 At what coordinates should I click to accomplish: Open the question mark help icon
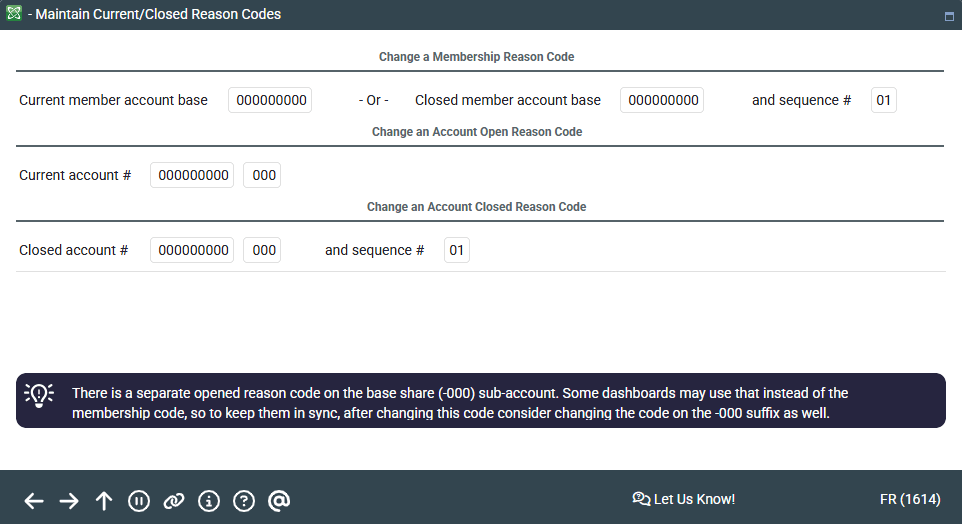[x=244, y=501]
